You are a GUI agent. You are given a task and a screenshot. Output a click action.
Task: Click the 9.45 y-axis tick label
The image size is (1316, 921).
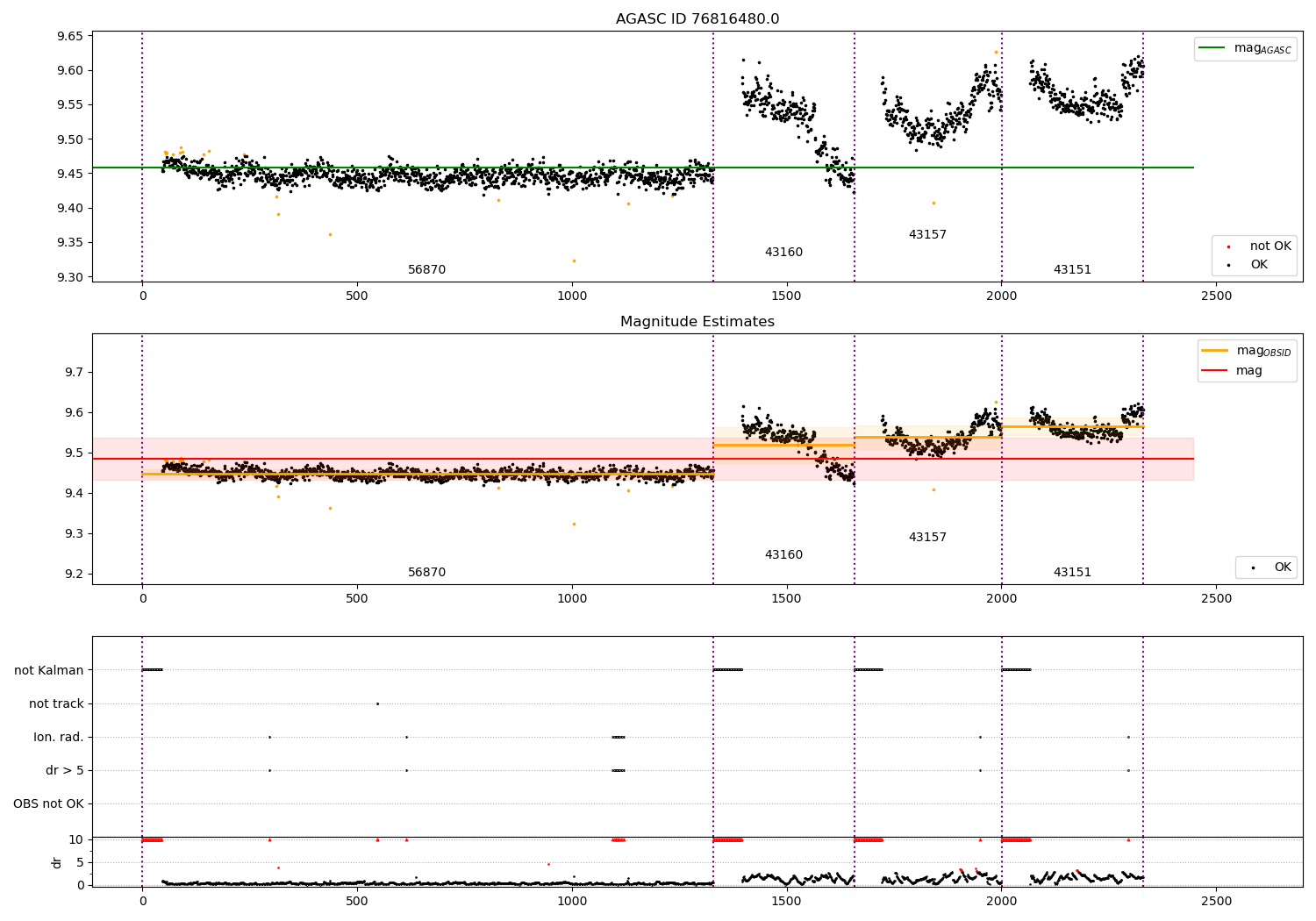[x=70, y=174]
